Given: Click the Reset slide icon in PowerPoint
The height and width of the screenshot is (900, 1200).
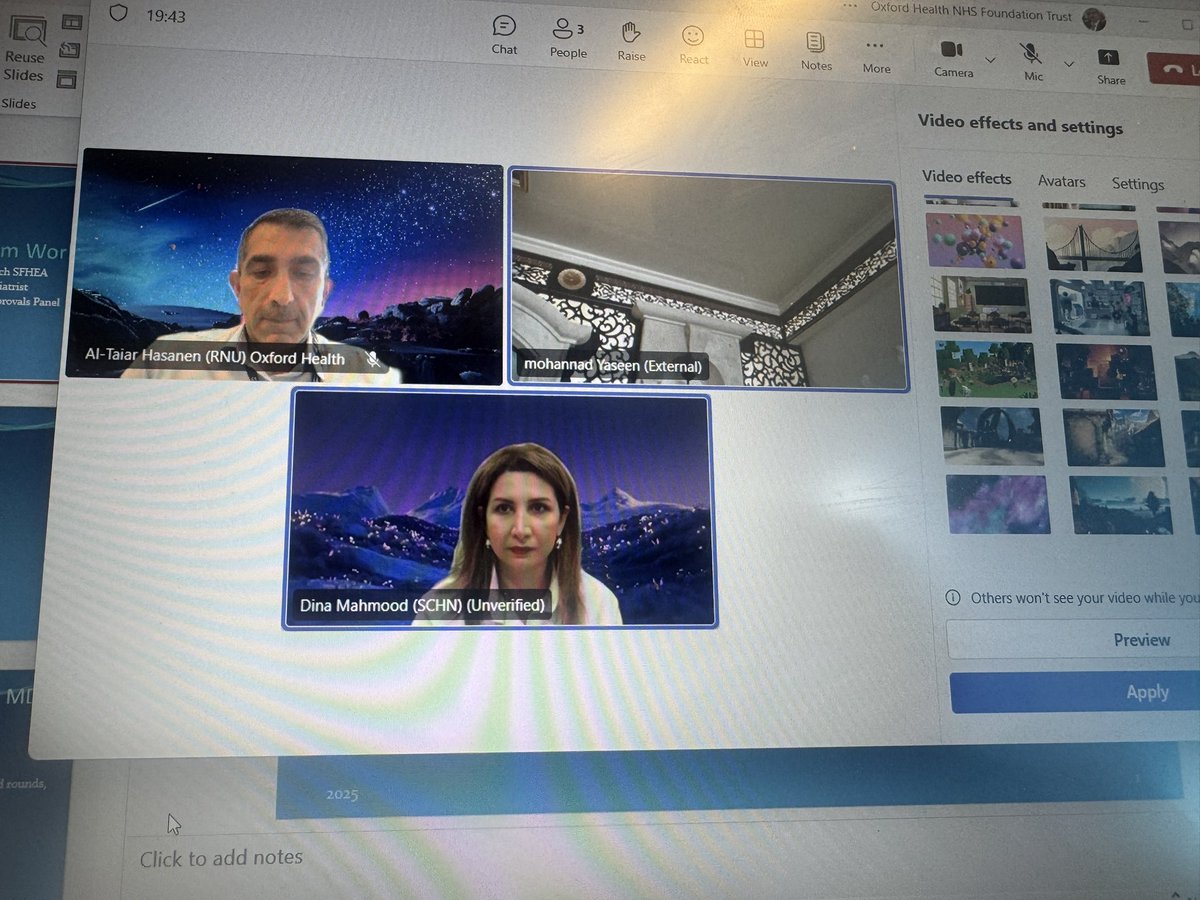Looking at the screenshot, I should (x=69, y=50).
